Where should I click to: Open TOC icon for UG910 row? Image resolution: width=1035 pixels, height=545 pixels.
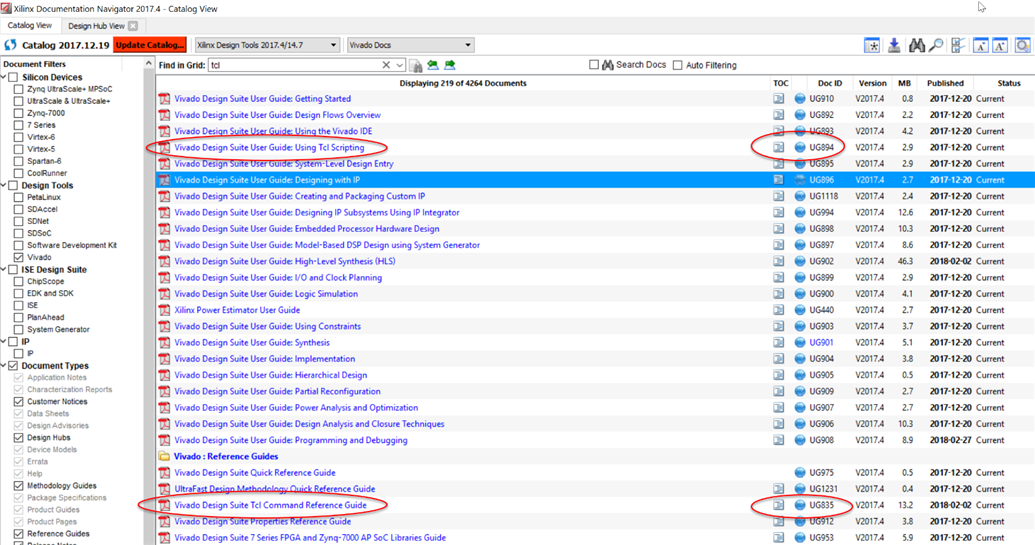click(x=779, y=99)
